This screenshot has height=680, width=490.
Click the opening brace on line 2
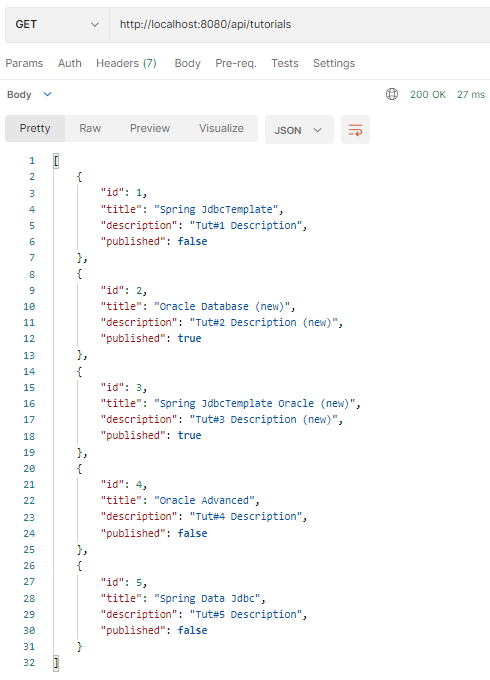[x=79, y=177]
